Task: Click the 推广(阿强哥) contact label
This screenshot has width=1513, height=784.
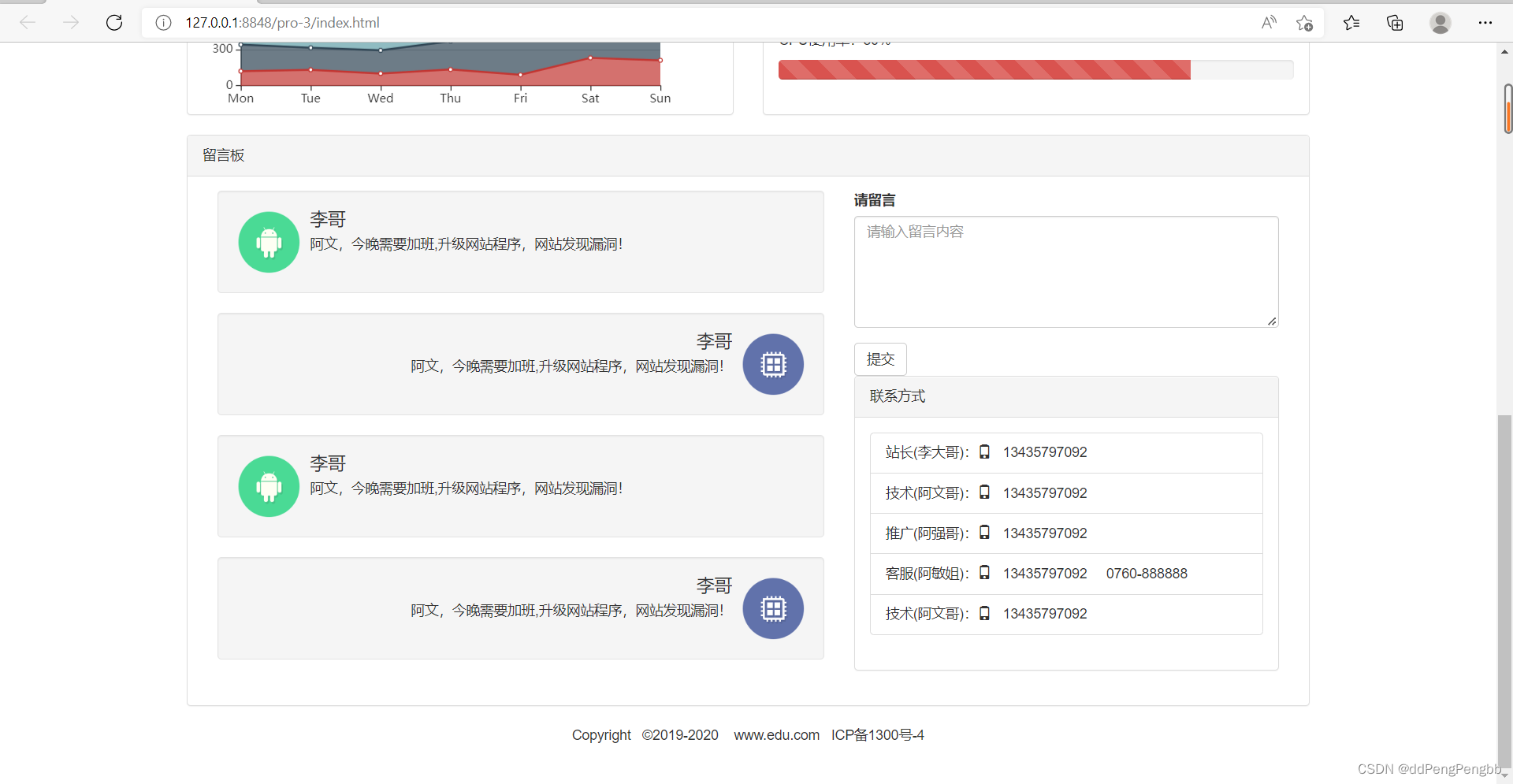Action: (927, 533)
